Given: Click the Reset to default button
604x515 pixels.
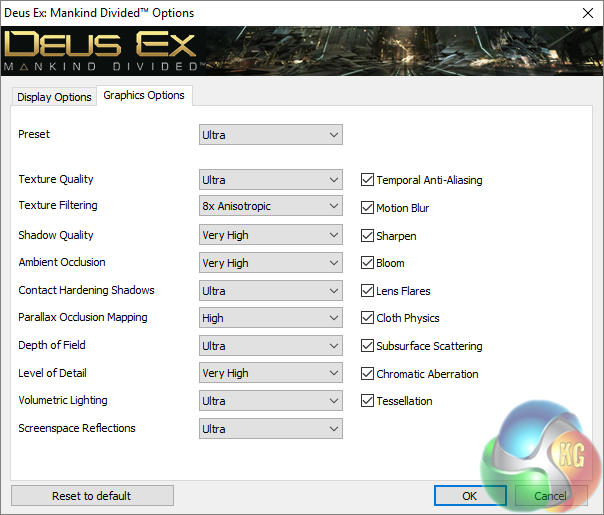Looking at the screenshot, I should [x=92, y=496].
